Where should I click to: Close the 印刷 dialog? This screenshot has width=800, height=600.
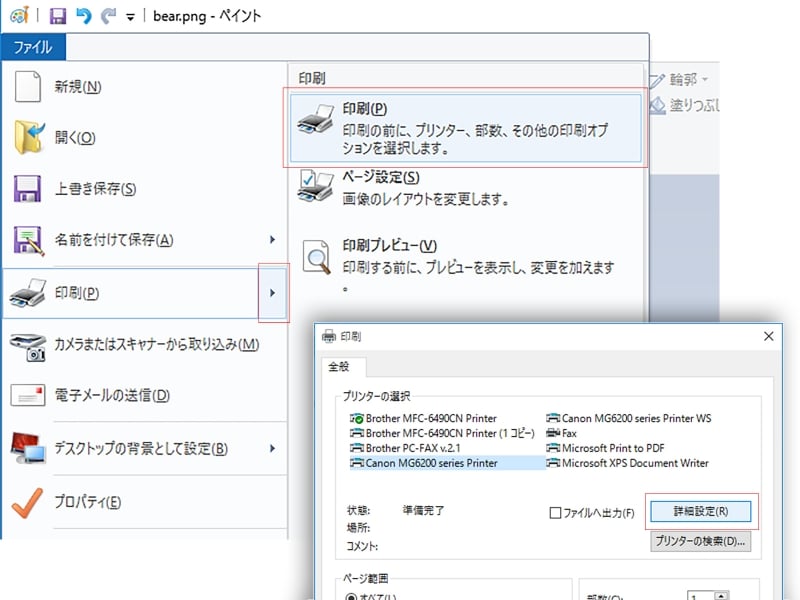click(x=768, y=336)
